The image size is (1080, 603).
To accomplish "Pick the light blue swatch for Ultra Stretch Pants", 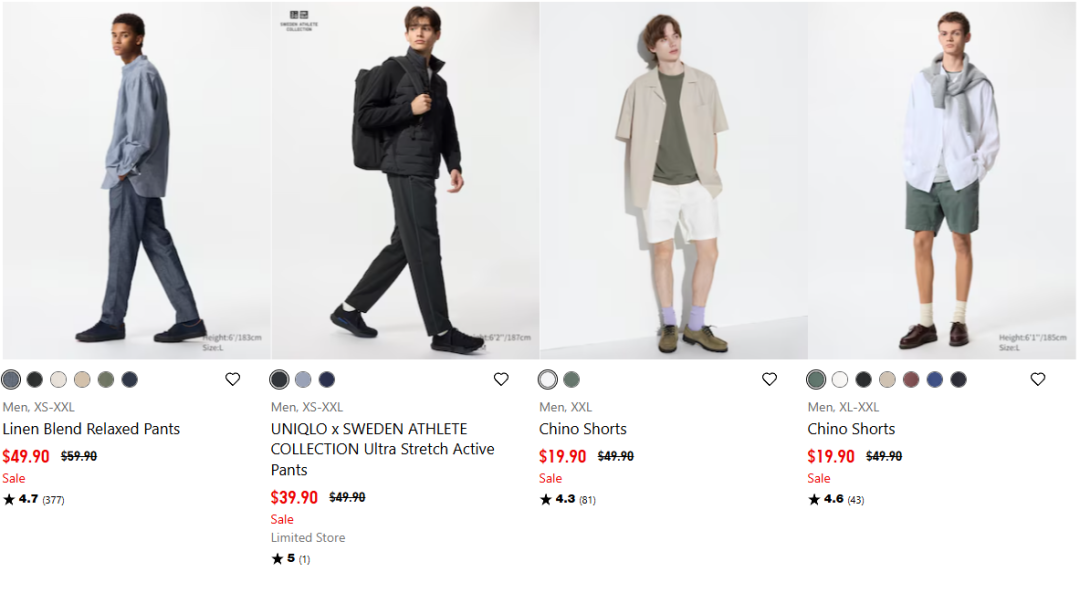I will [303, 380].
